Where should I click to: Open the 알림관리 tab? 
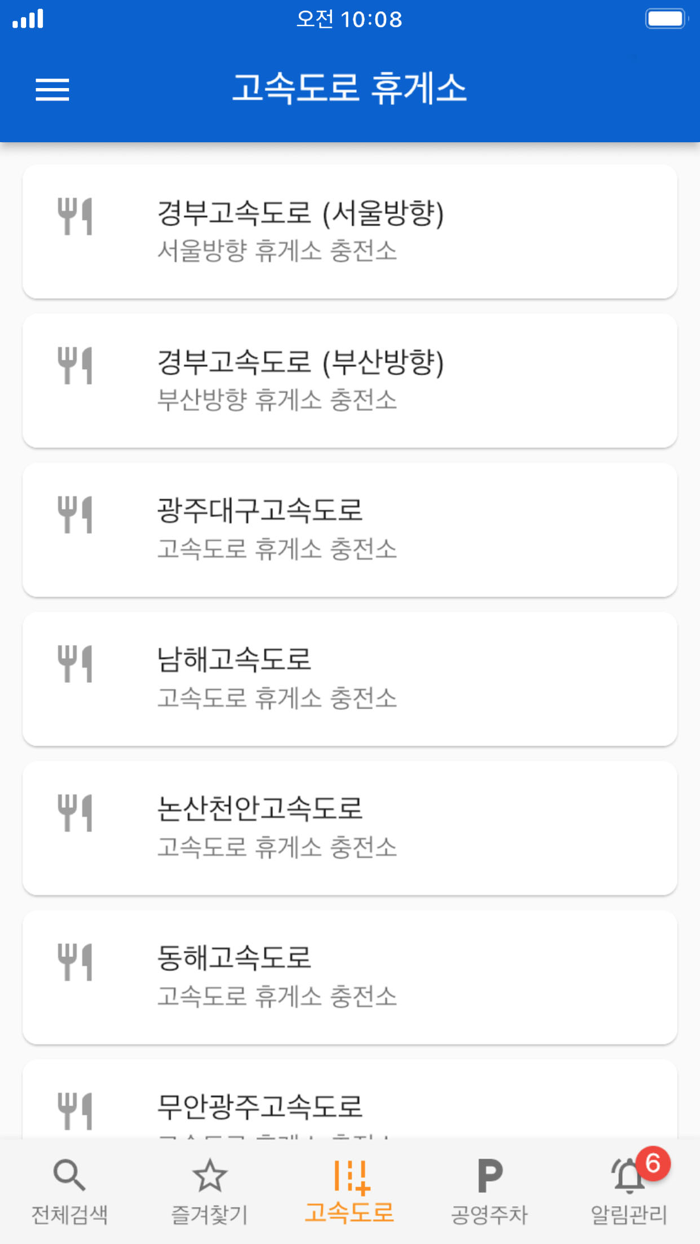point(630,1192)
